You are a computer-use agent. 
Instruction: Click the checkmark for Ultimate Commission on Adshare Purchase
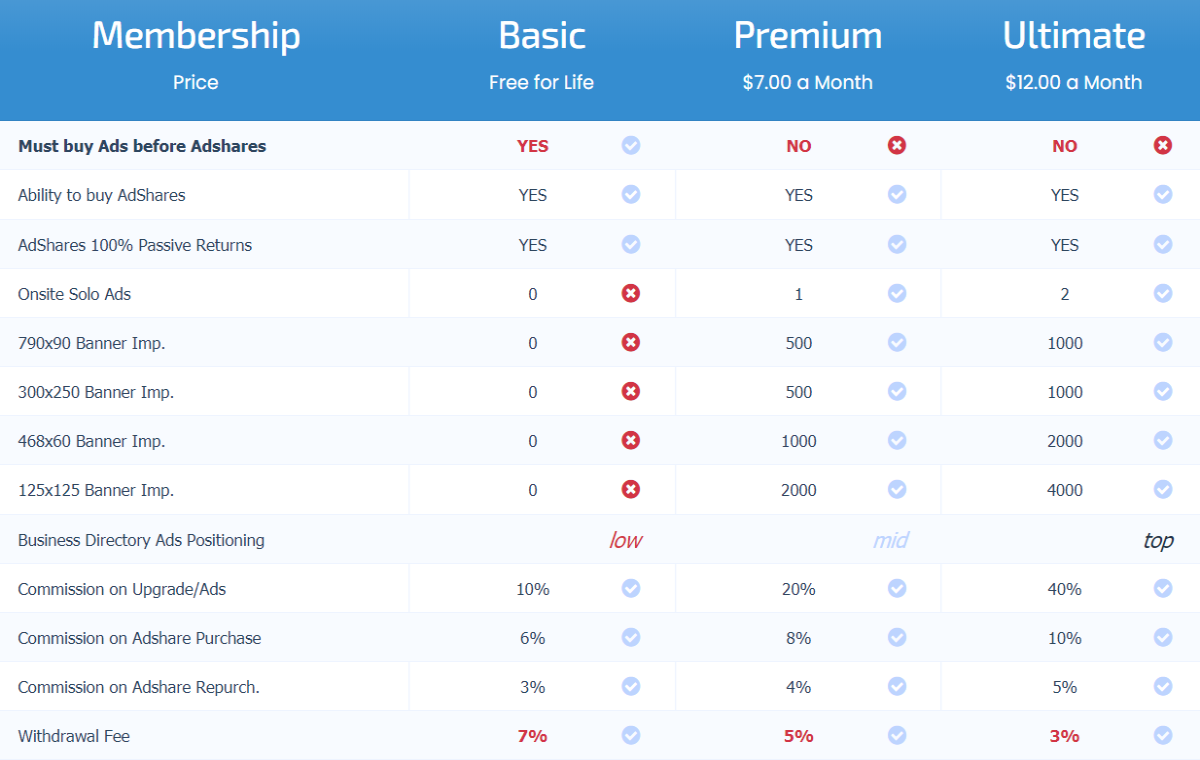coord(1163,637)
